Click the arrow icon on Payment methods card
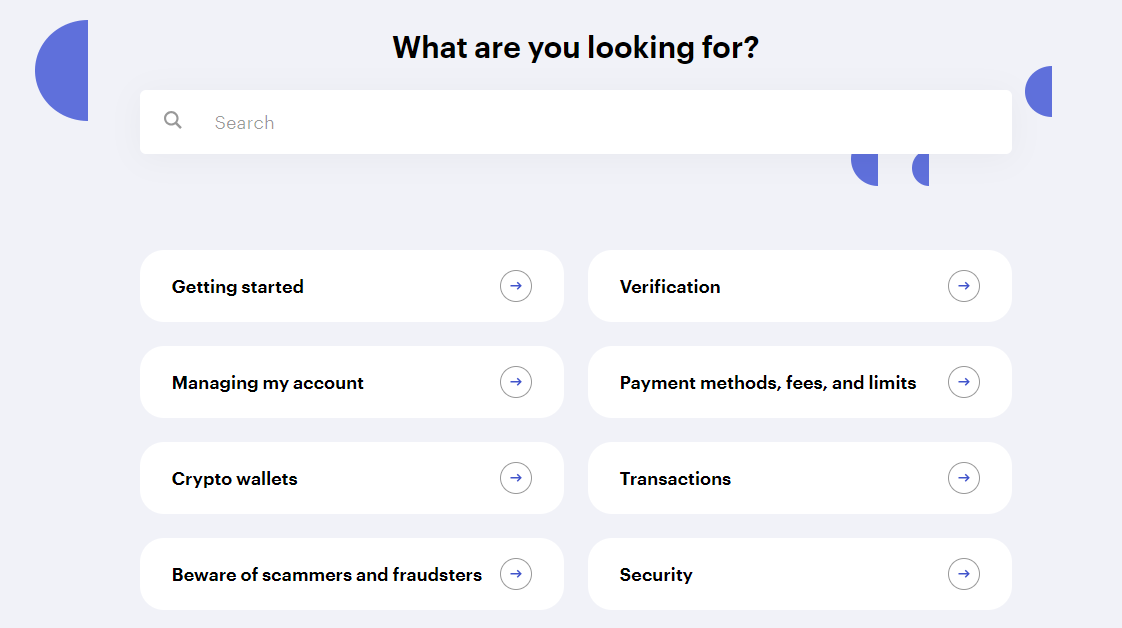The height and width of the screenshot is (628, 1122). click(964, 382)
